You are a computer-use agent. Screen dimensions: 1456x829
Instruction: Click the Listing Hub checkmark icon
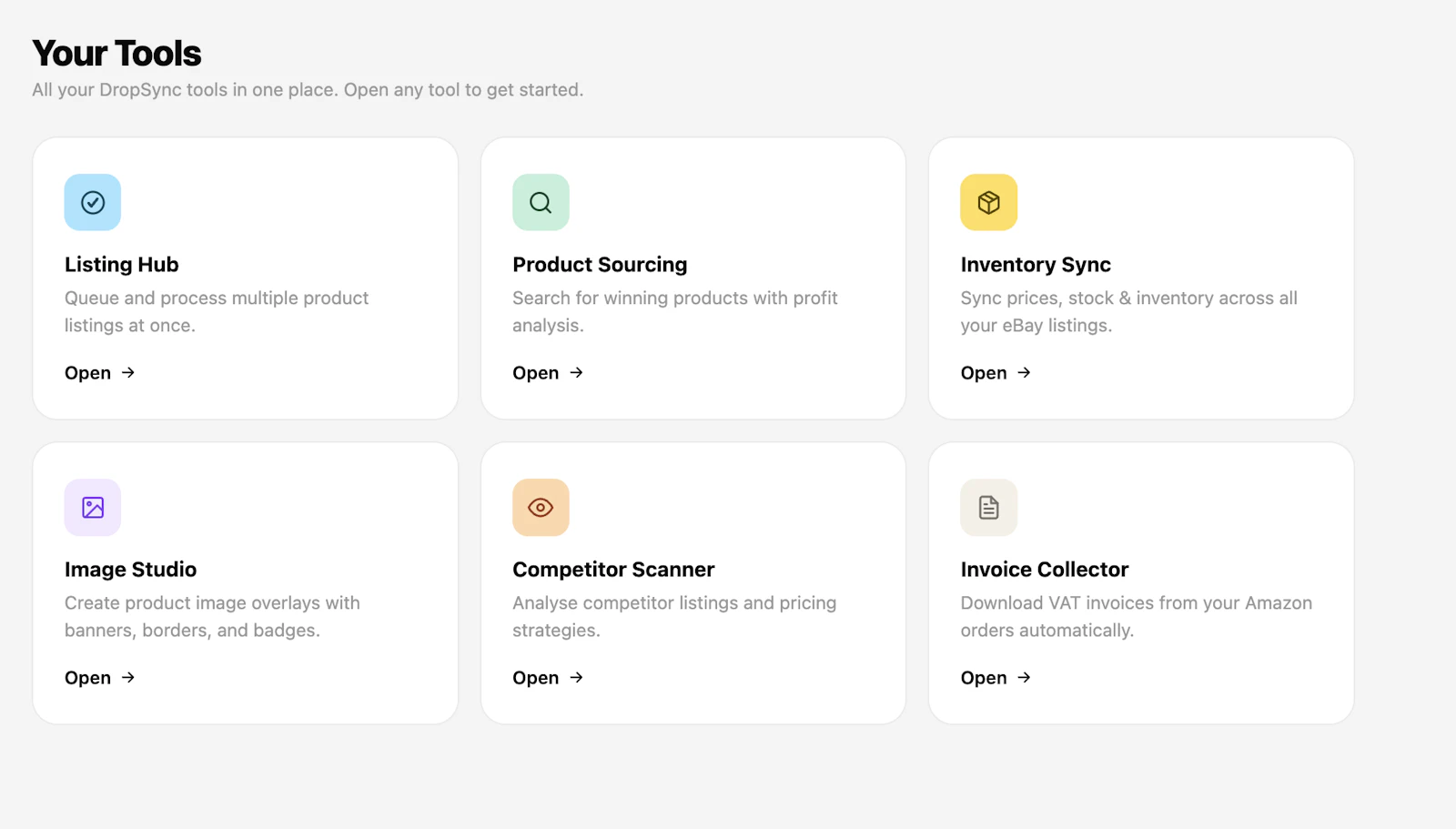(93, 202)
